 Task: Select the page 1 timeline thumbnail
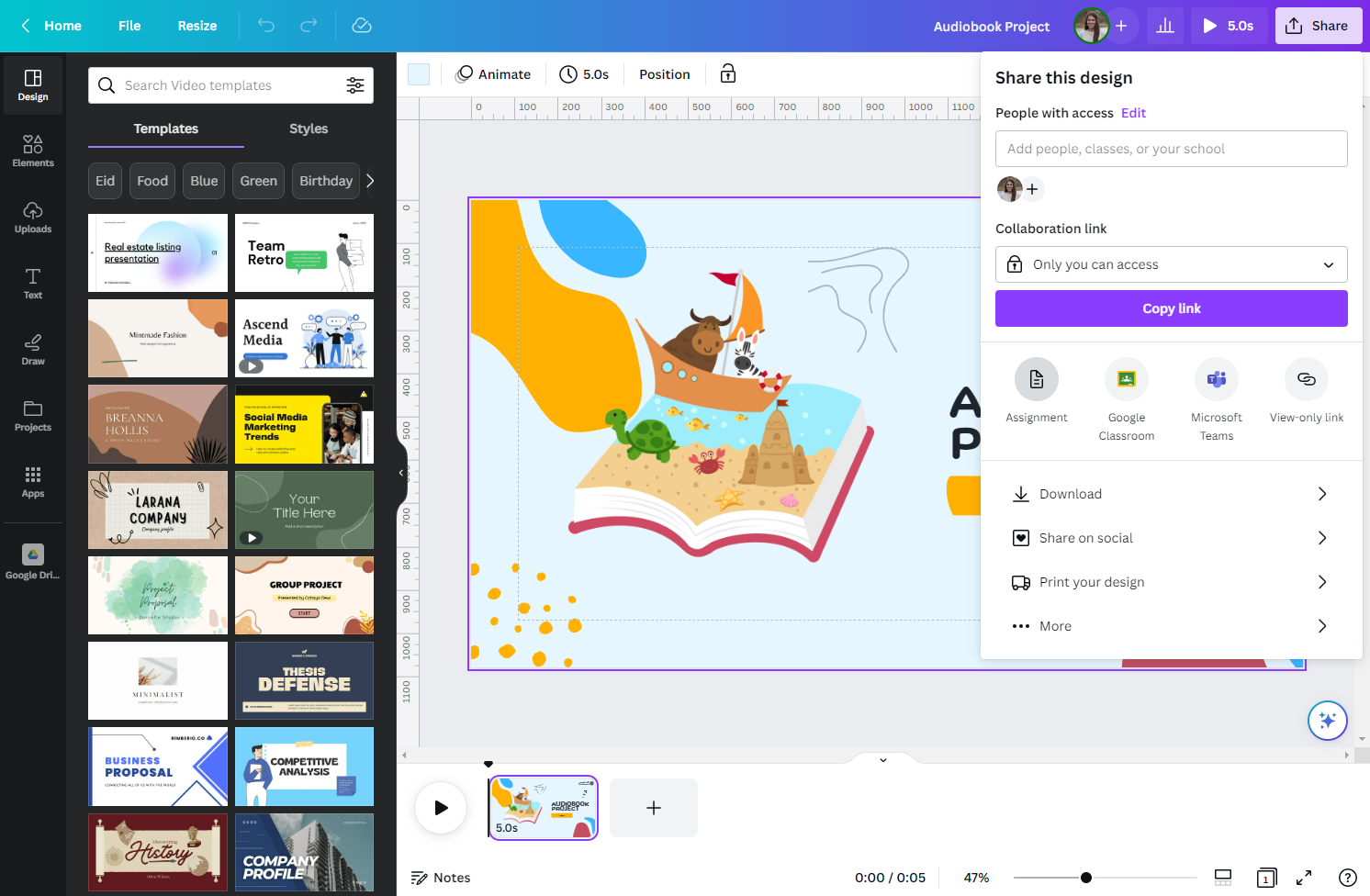click(x=544, y=808)
